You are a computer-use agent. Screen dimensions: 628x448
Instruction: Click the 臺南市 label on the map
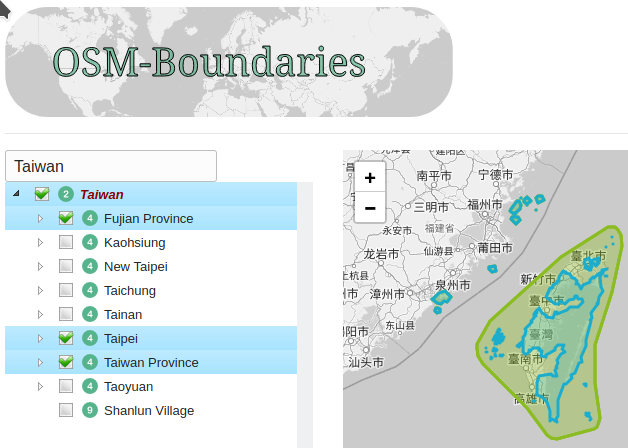[x=525, y=359]
